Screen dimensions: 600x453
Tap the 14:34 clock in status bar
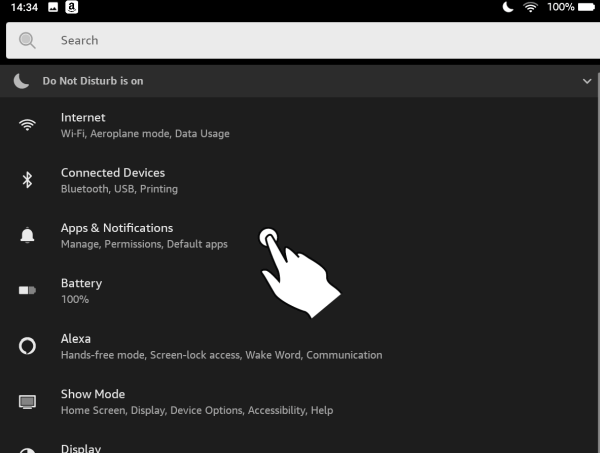24,7
